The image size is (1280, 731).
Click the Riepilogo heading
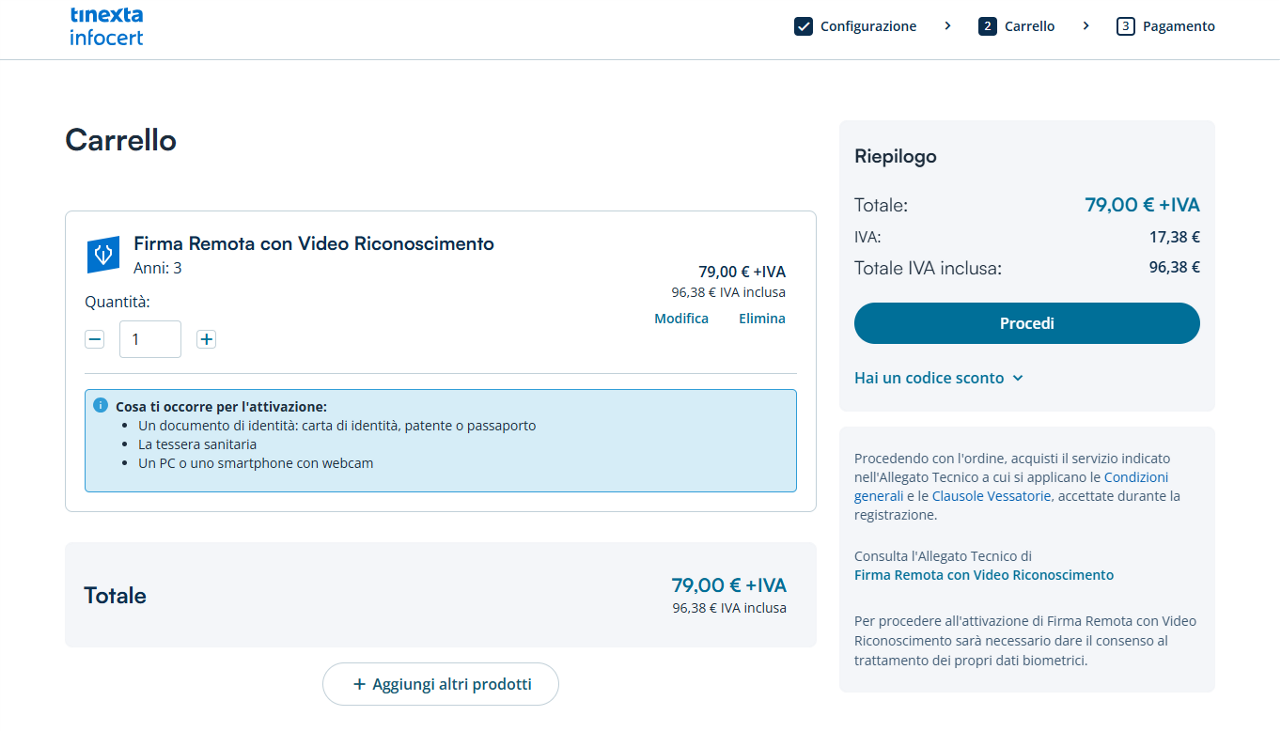point(895,157)
